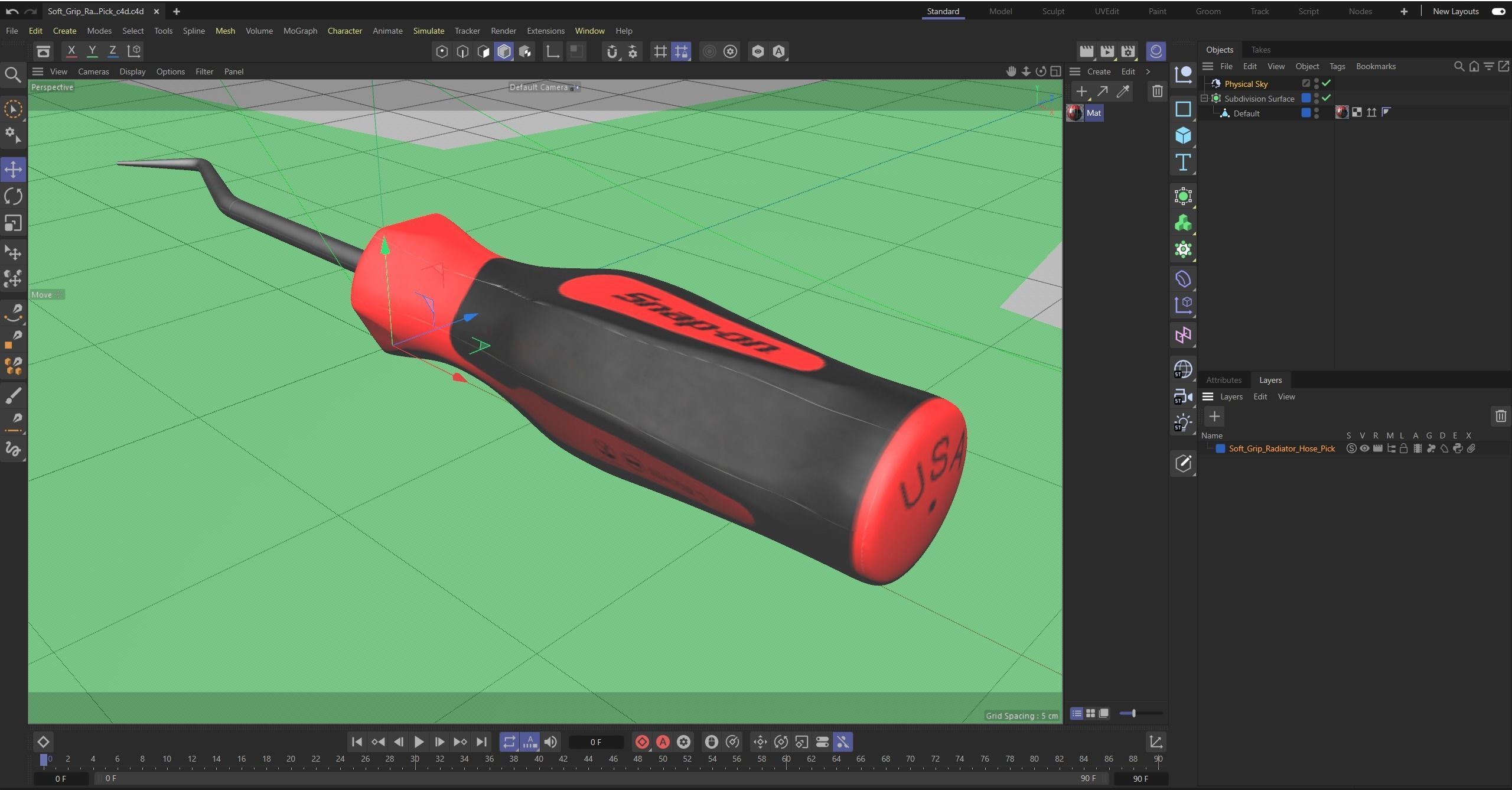Select the Scale tool in left toolbar

[13, 223]
